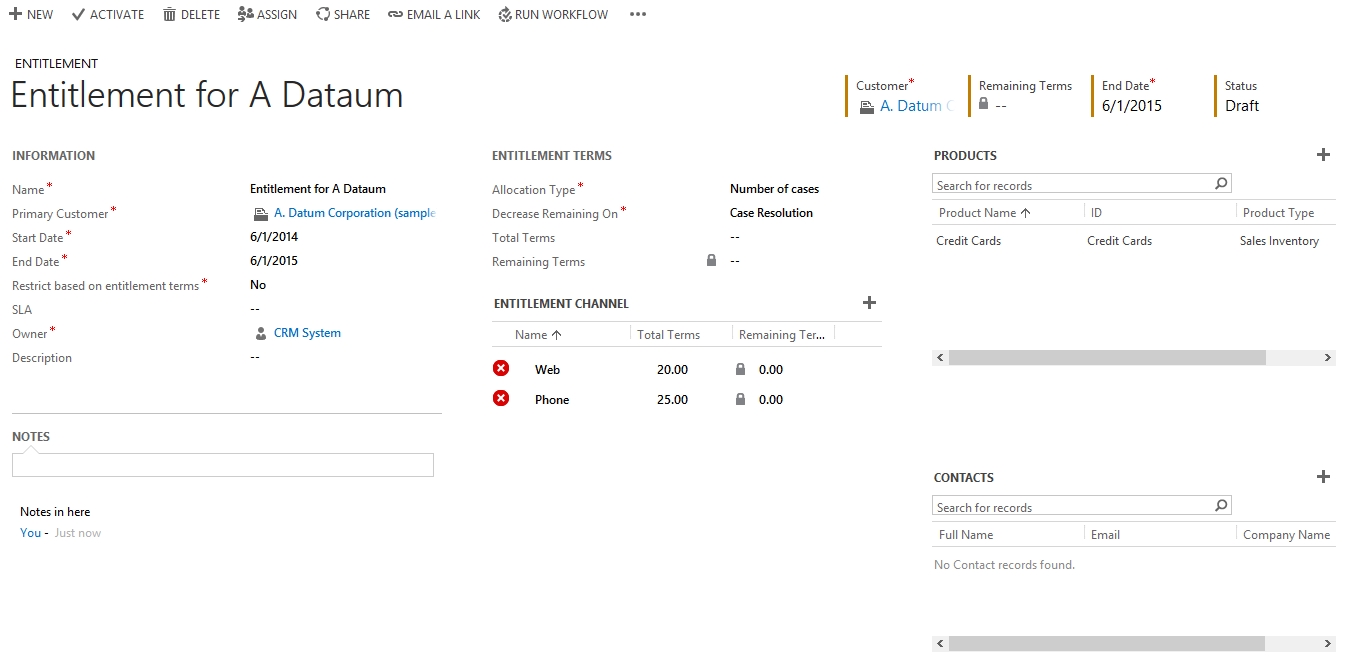Remove the Phone entitlement channel
1346x668 pixels.
pos(501,399)
